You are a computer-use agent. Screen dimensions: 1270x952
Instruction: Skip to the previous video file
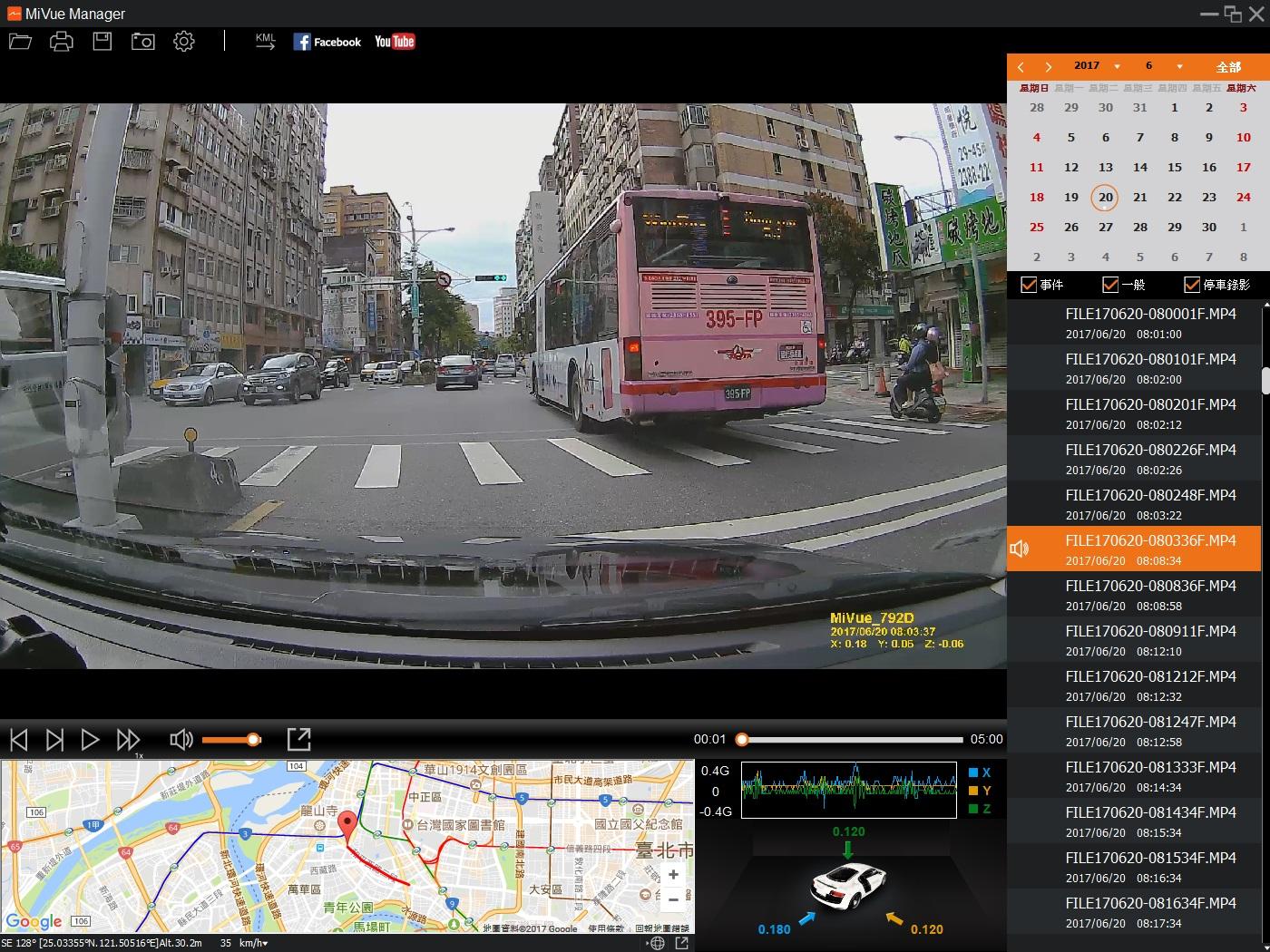[19, 740]
